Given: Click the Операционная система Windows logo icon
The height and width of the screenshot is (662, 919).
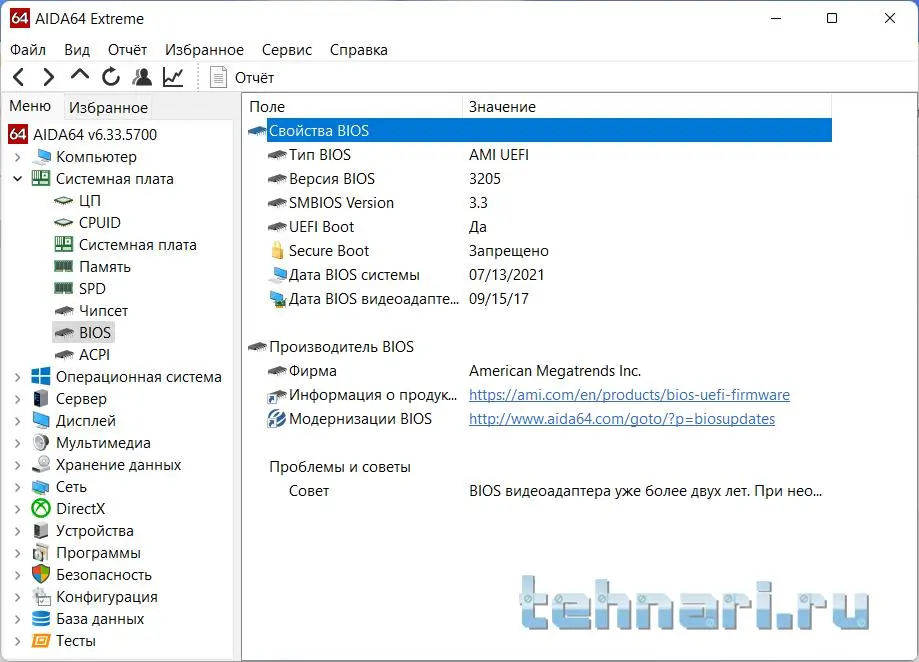Looking at the screenshot, I should pyautogui.click(x=41, y=377).
